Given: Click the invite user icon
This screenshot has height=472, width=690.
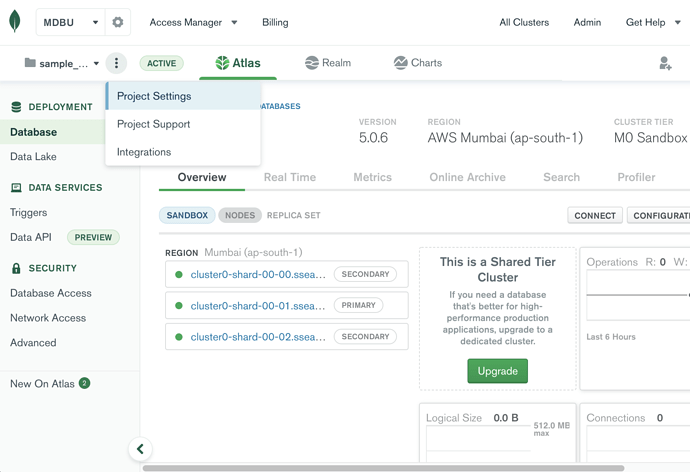Looking at the screenshot, I should coord(665,63).
